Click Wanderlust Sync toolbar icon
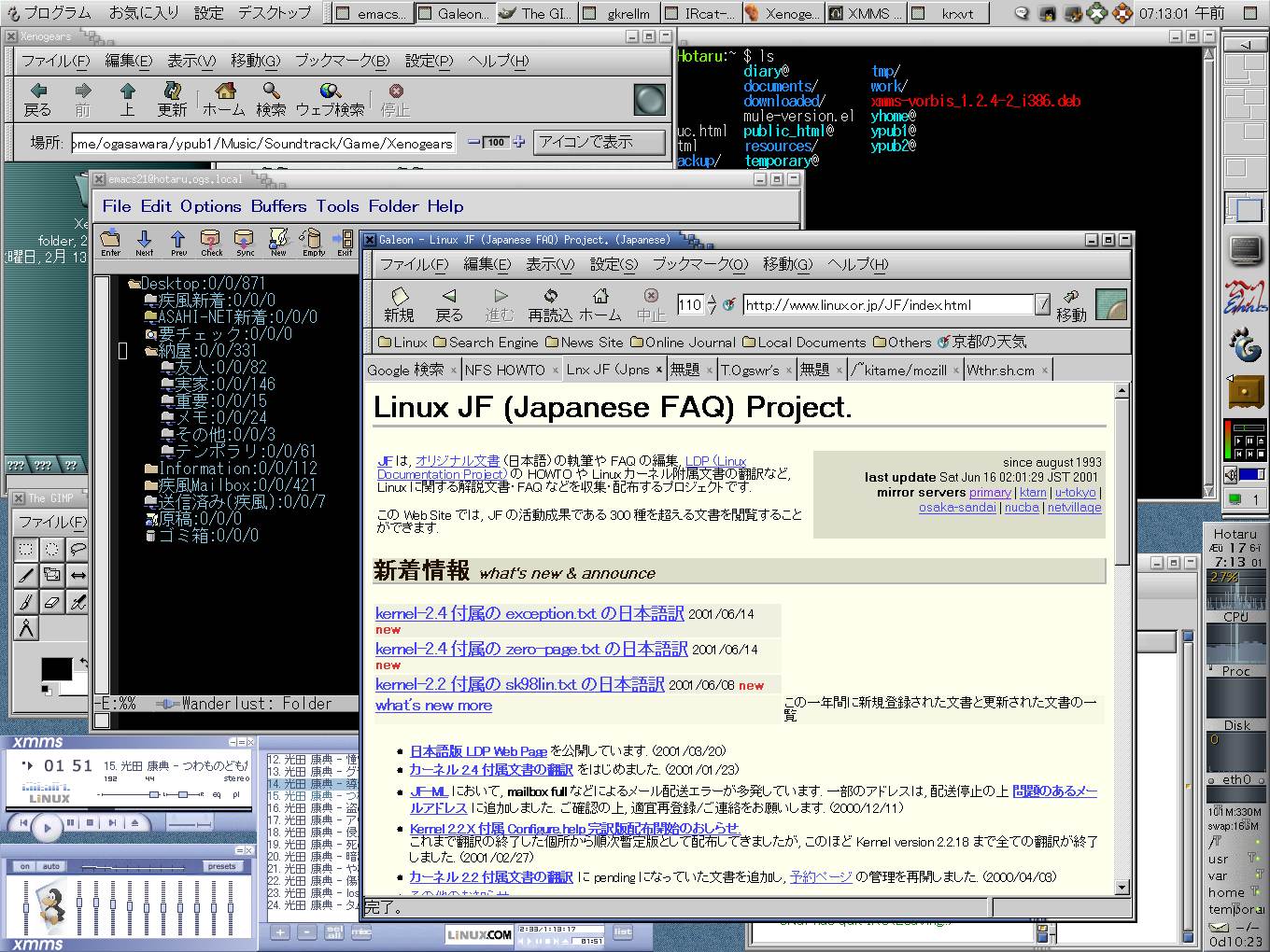The height and width of the screenshot is (952, 1270). (x=245, y=243)
